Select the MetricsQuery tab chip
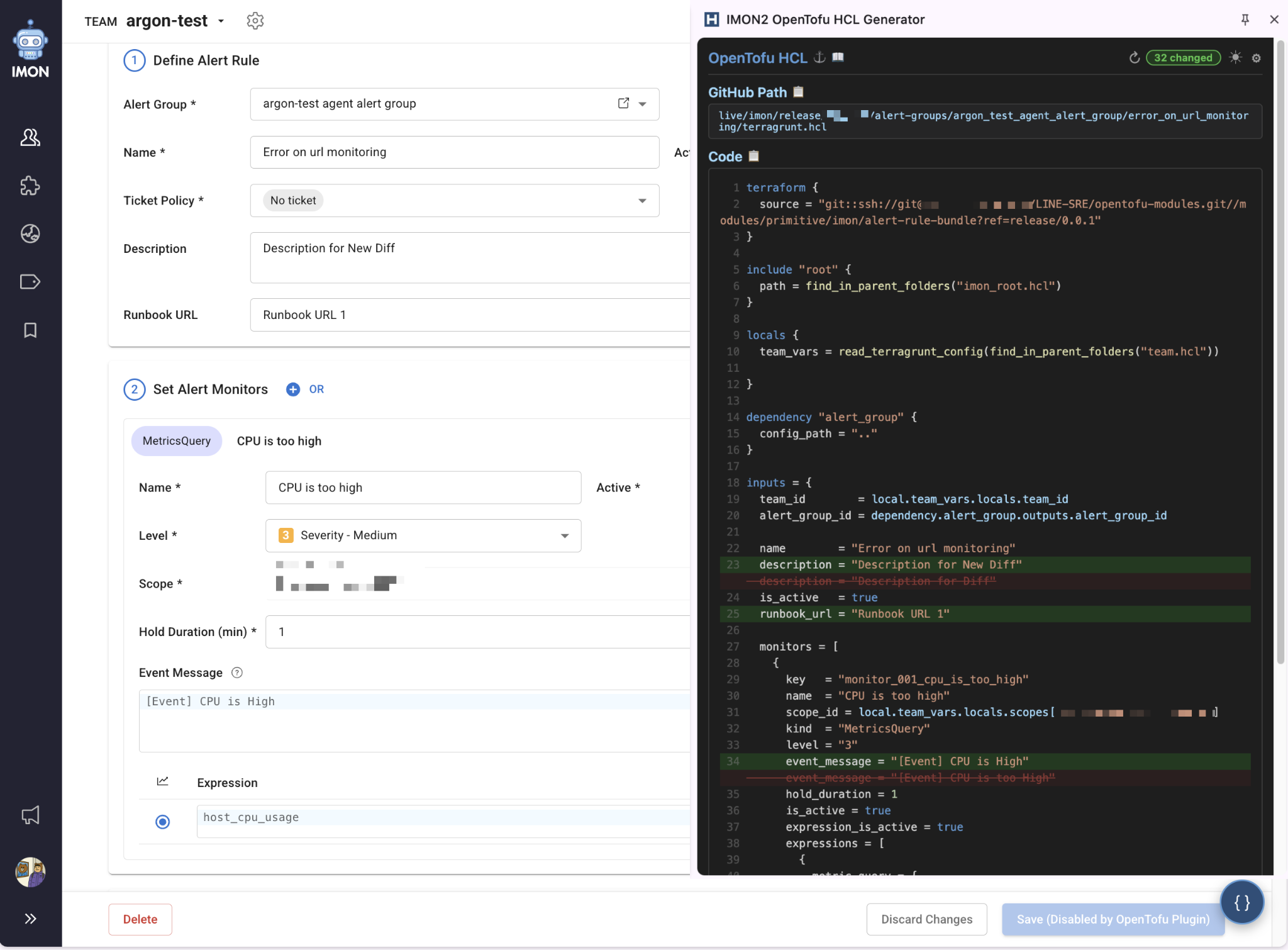The image size is (1288, 950). point(177,441)
